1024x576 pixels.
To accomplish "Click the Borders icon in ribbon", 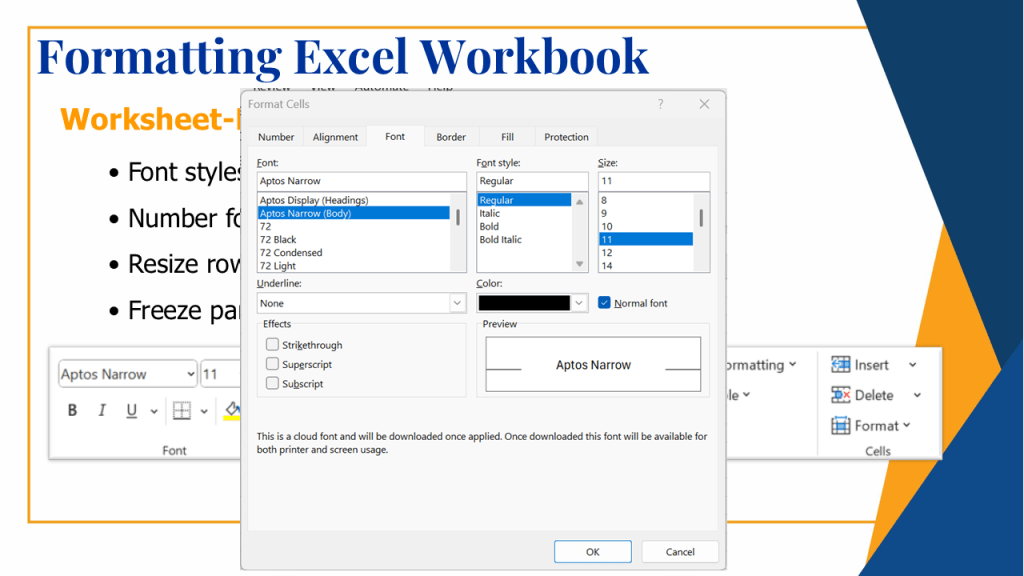I will click(181, 410).
